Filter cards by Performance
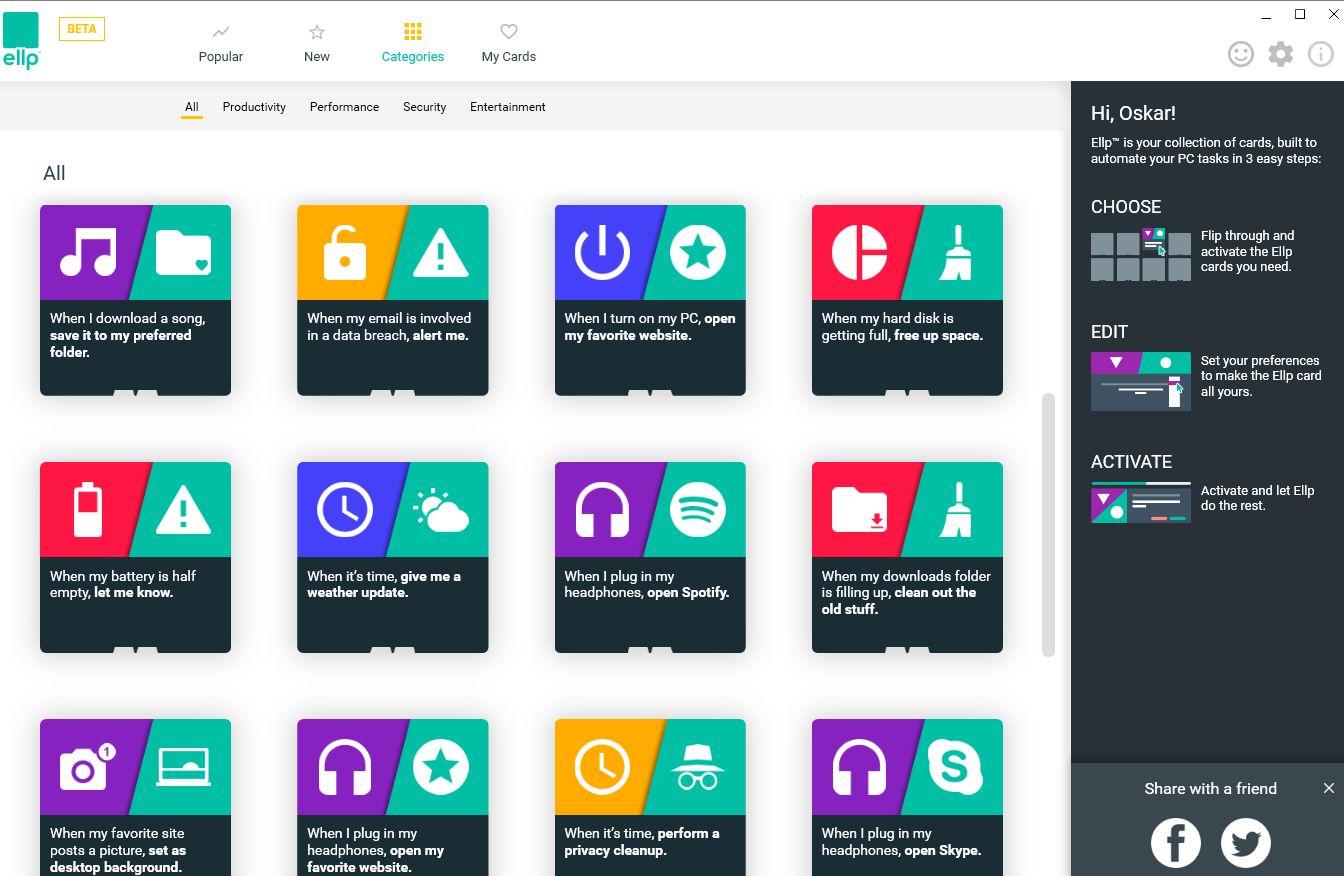Viewport: 1344px width, 876px height. 344,107
